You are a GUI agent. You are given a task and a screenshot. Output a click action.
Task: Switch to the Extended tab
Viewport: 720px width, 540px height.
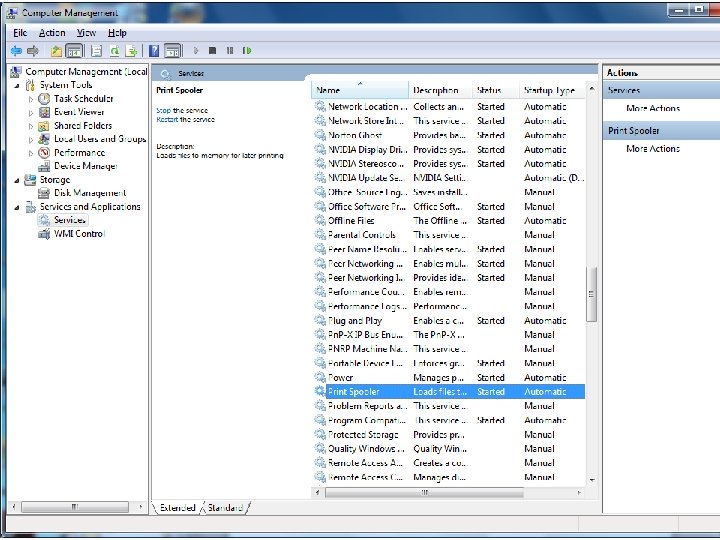pyautogui.click(x=177, y=507)
